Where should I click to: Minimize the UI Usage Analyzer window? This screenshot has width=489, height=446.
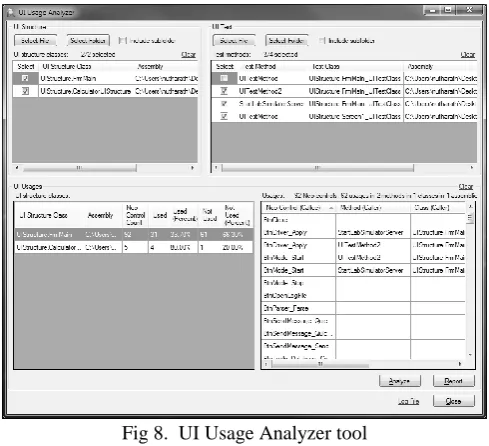[x=432, y=10]
